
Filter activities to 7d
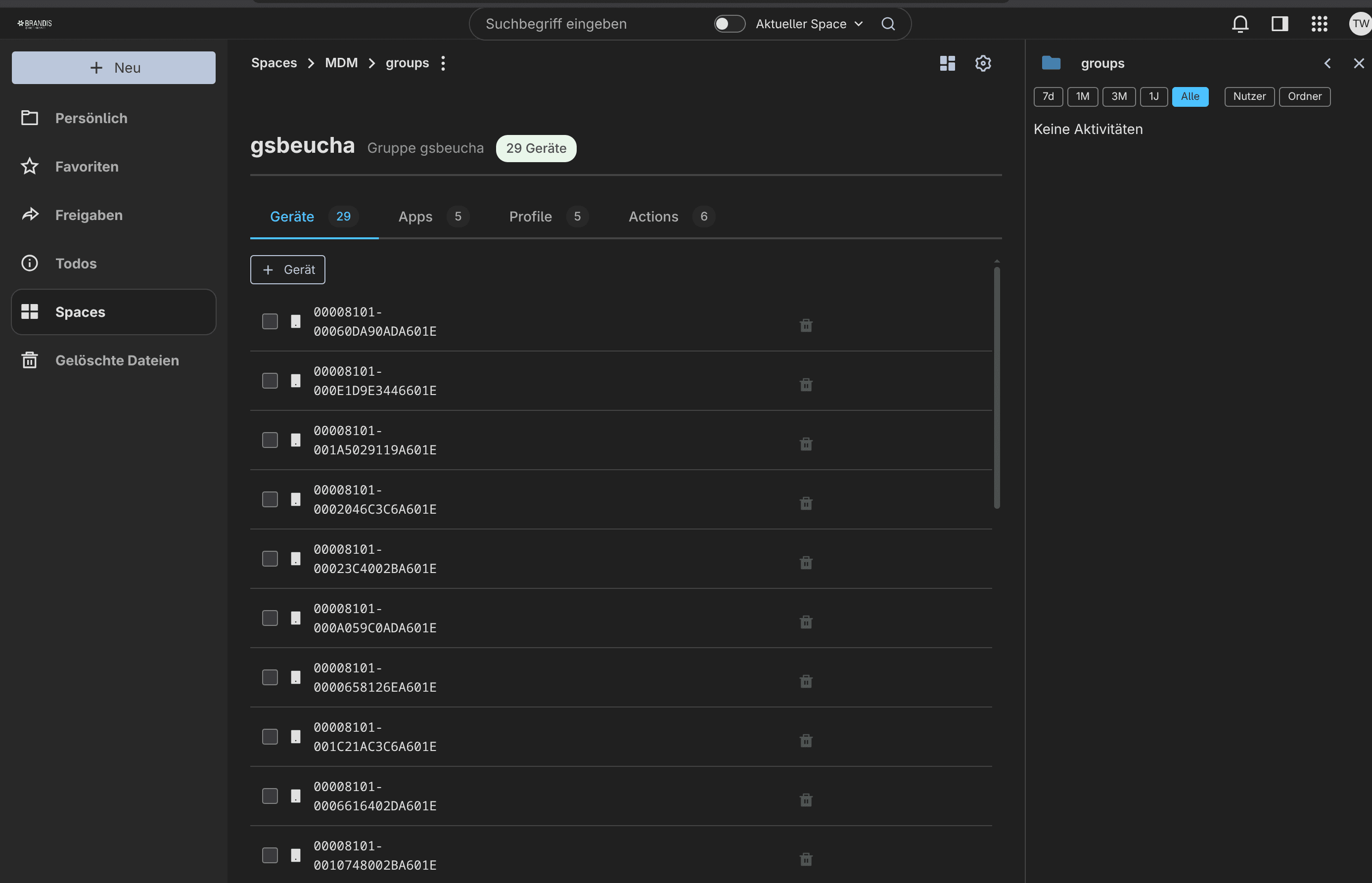(1048, 96)
